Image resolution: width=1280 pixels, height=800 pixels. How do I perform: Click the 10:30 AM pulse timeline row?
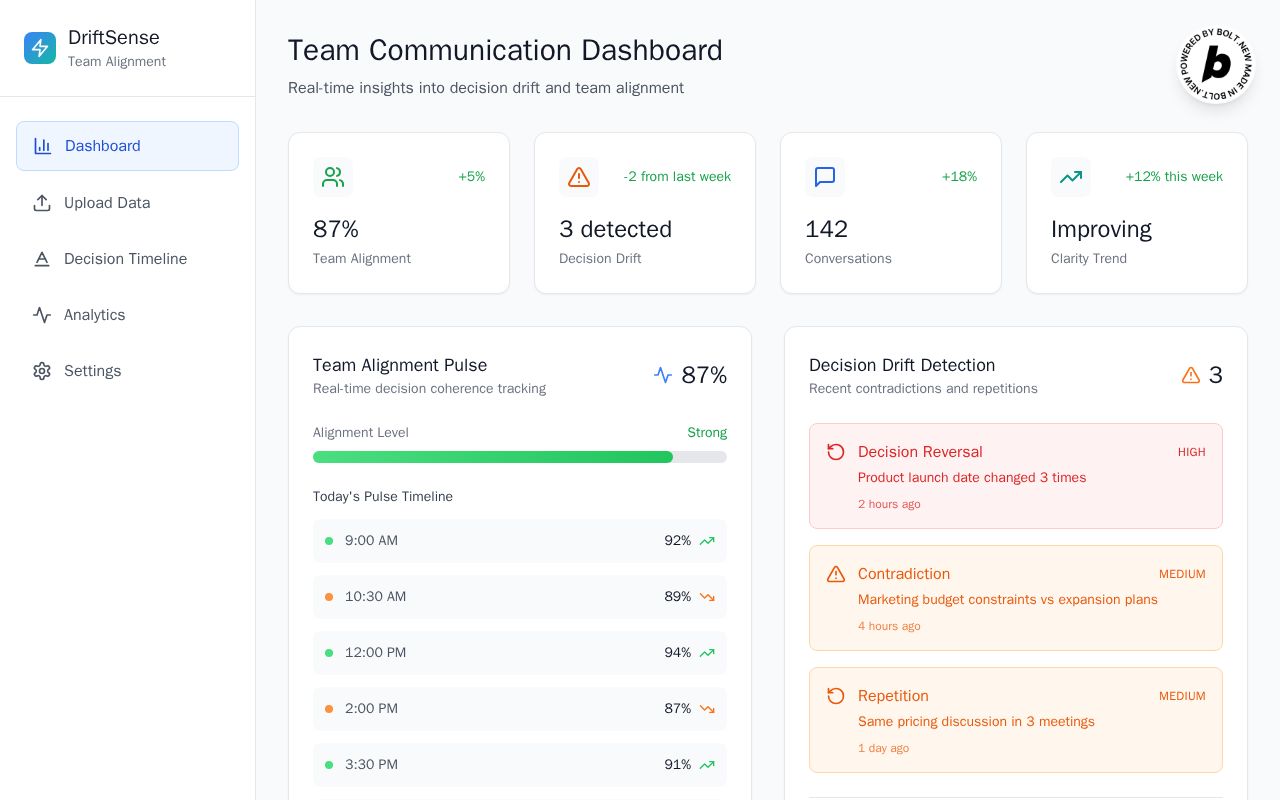tap(520, 597)
